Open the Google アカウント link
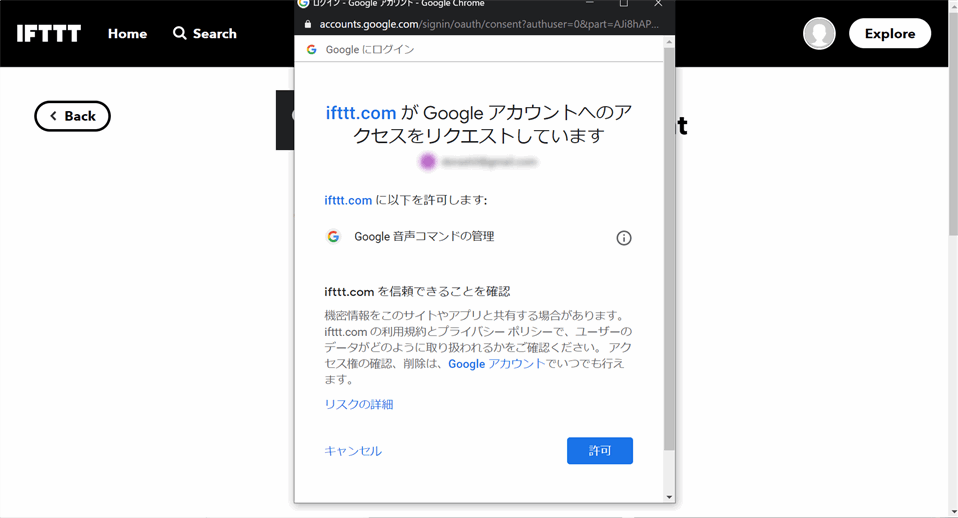Viewport: 958px width, 518px height. 496,363
